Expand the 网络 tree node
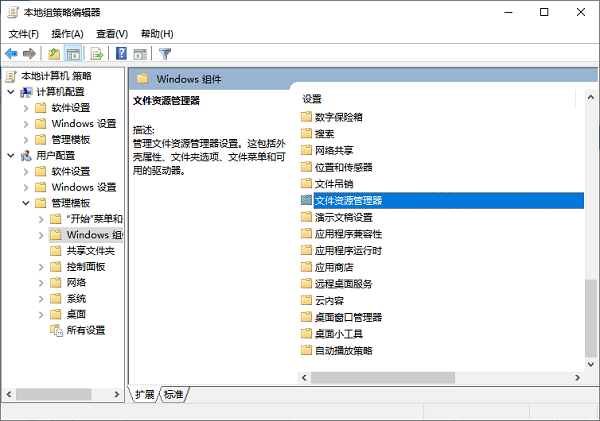 [x=41, y=283]
